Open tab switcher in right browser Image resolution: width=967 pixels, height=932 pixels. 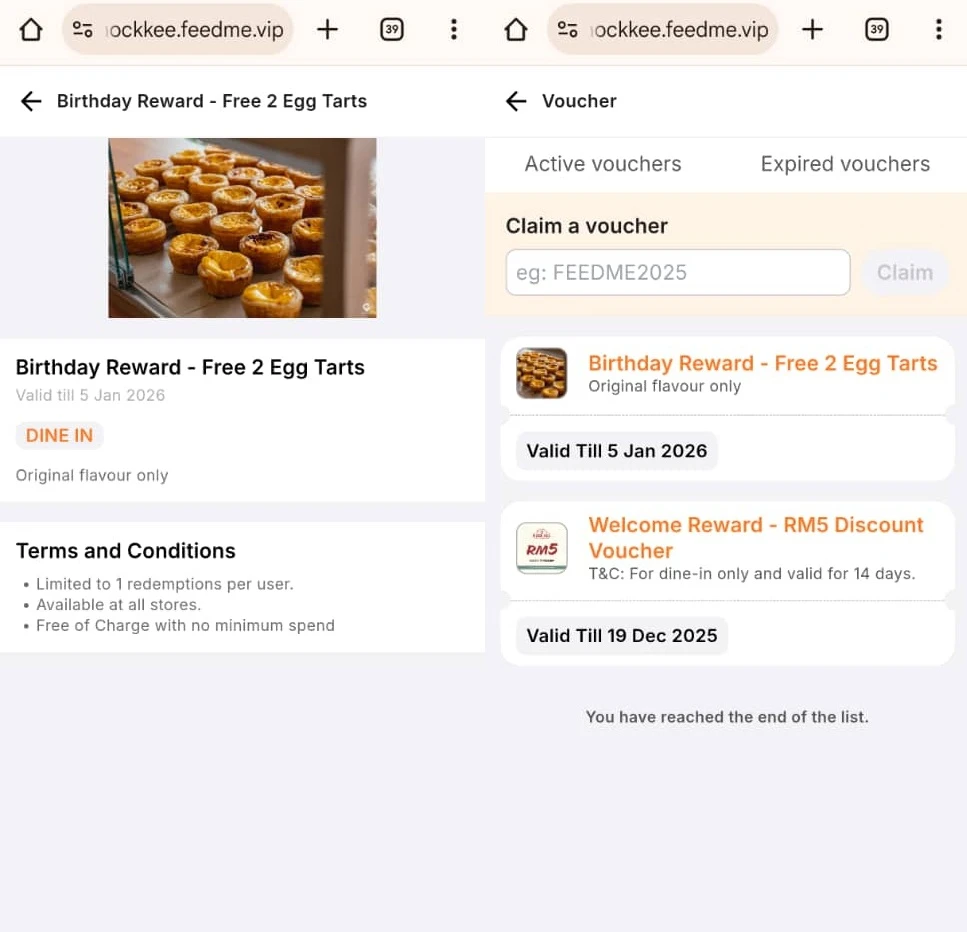coord(877,30)
